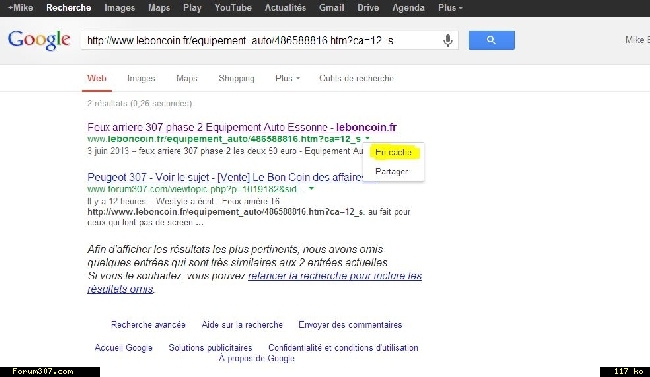Open 'Outils de recherche' search tools
Image resolution: width=650 pixels, height=377 pixels.
(x=357, y=78)
